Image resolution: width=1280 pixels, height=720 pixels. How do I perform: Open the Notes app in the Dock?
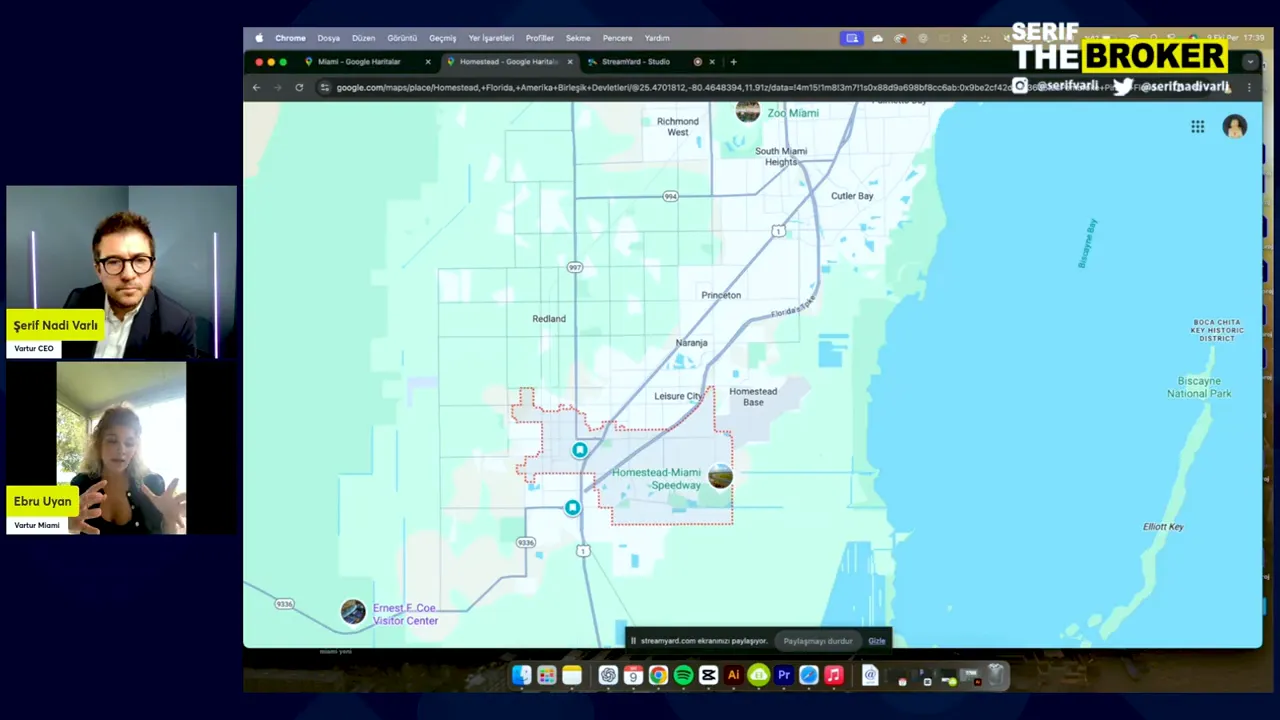572,676
